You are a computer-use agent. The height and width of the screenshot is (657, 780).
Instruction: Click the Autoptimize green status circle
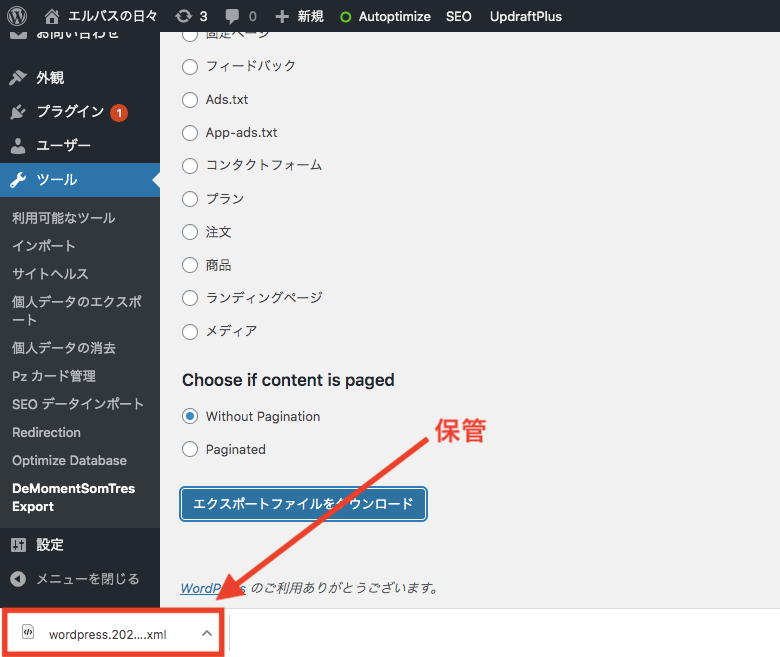pyautogui.click(x=345, y=17)
